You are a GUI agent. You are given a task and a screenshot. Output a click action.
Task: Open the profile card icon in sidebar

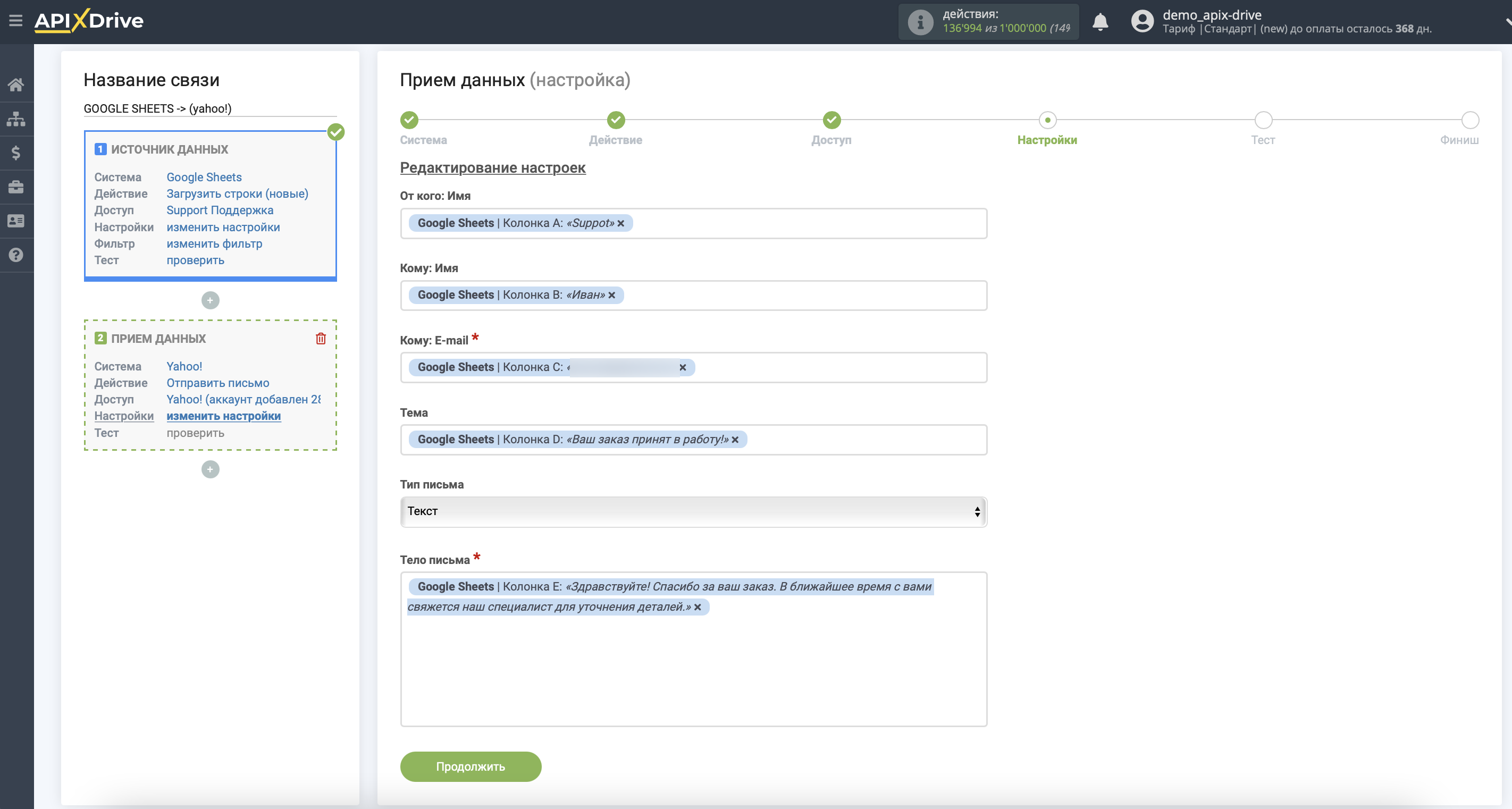16,221
